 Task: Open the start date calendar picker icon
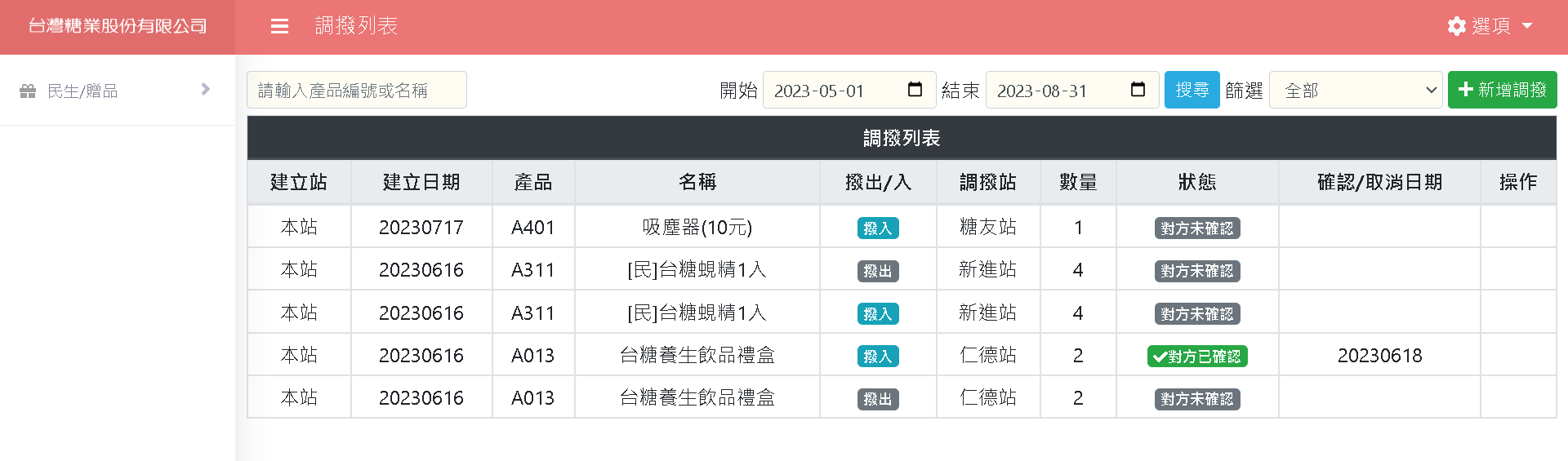click(x=915, y=90)
